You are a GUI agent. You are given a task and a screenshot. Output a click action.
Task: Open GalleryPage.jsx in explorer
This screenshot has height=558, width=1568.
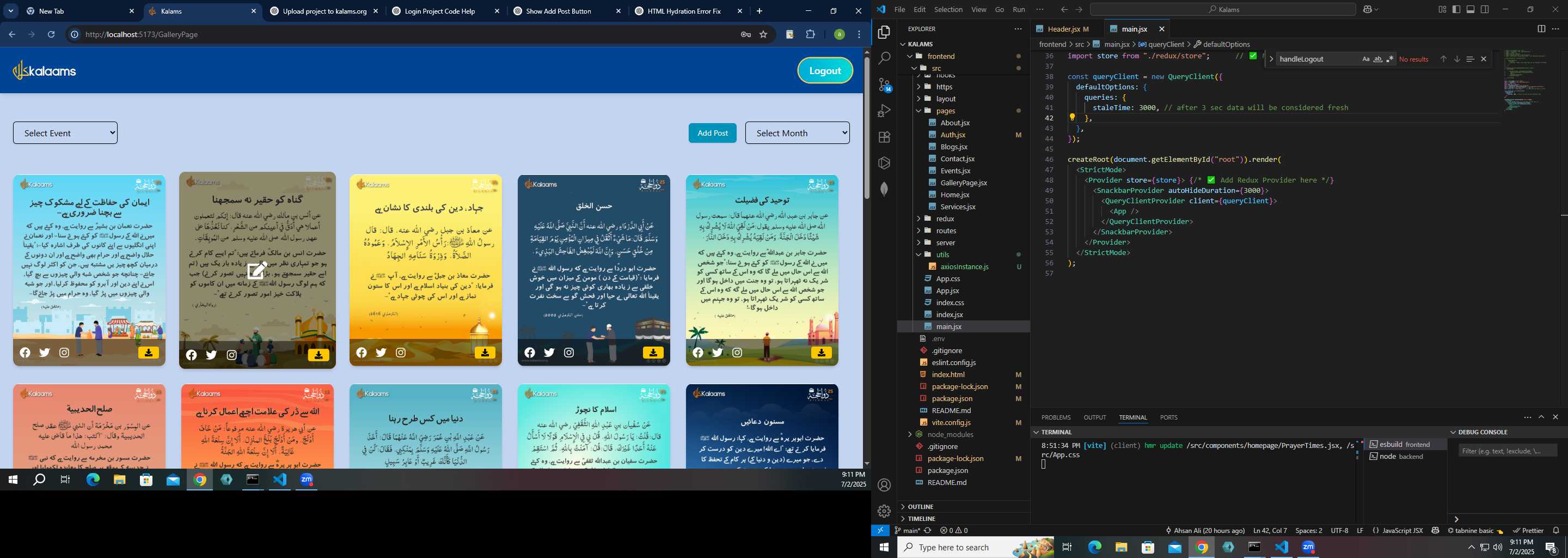point(964,183)
